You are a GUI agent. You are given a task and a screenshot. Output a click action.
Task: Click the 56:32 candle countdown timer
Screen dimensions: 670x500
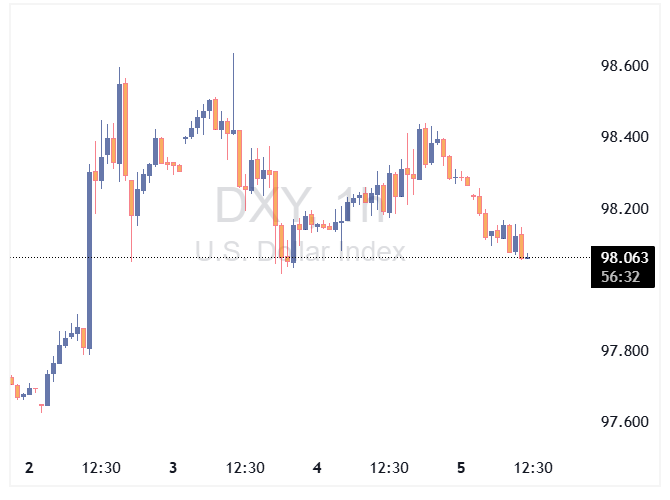pos(620,276)
